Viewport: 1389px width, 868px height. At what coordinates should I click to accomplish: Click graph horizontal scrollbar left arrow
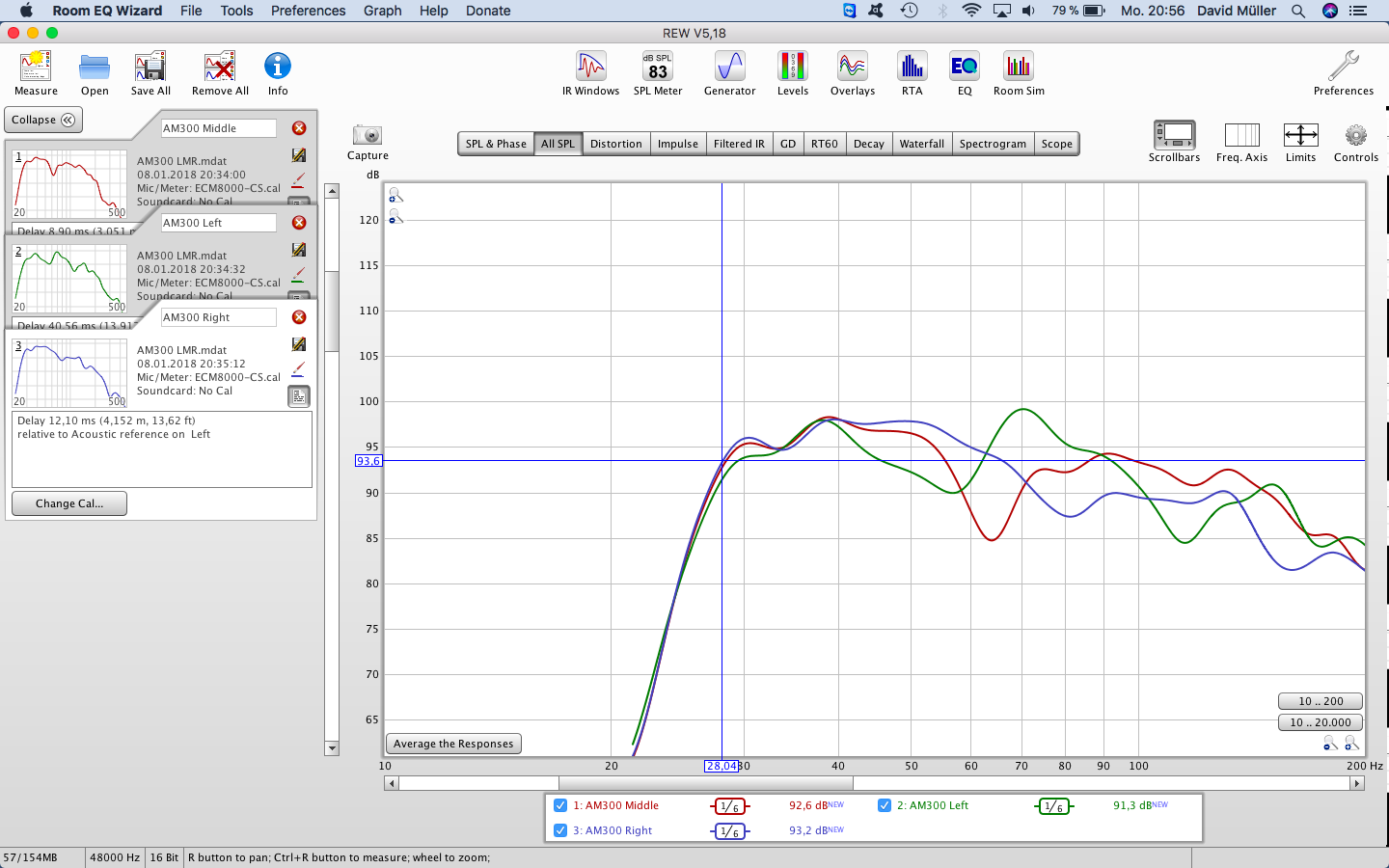pos(391,783)
